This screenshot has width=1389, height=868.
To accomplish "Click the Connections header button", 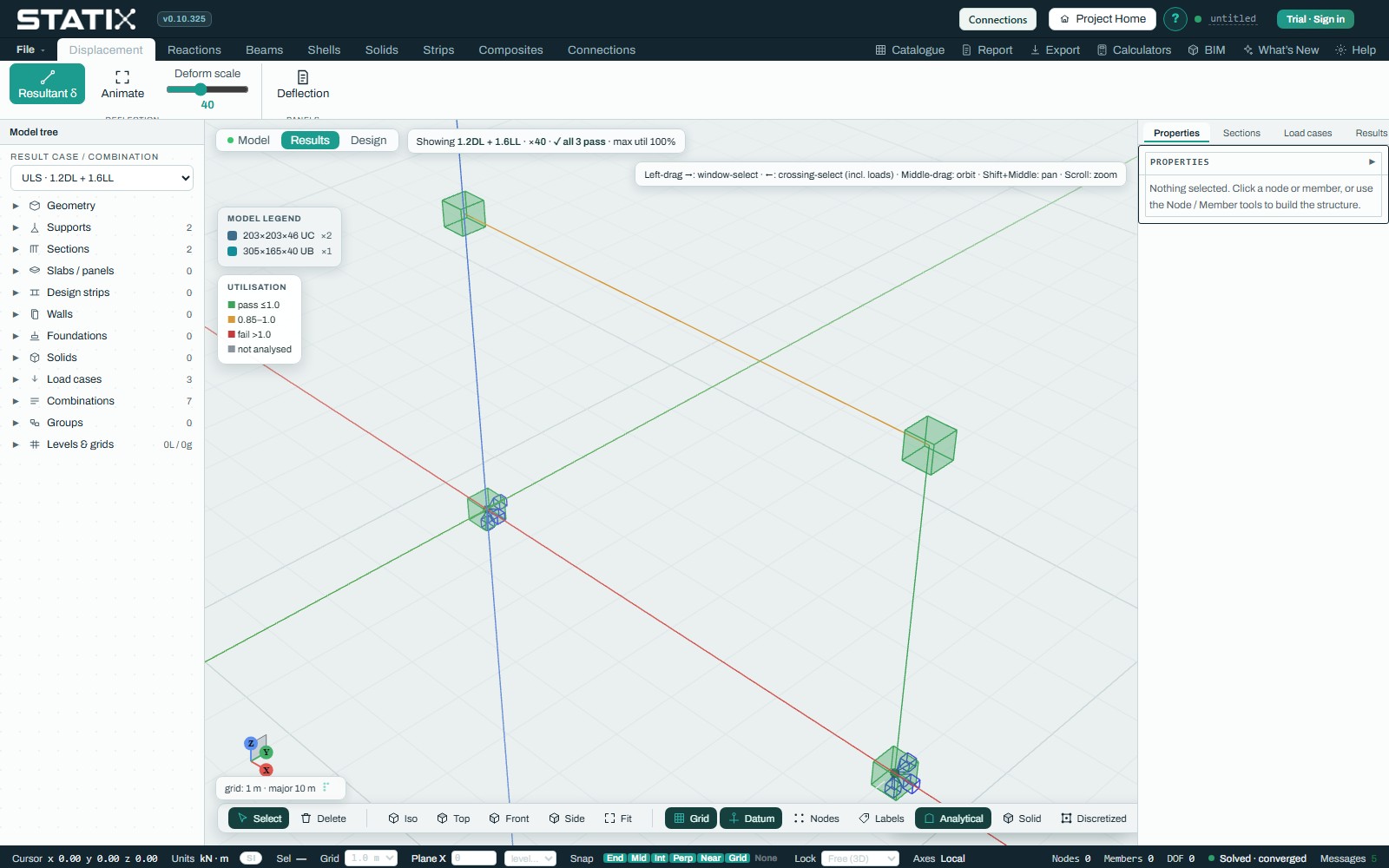I will click(x=997, y=19).
